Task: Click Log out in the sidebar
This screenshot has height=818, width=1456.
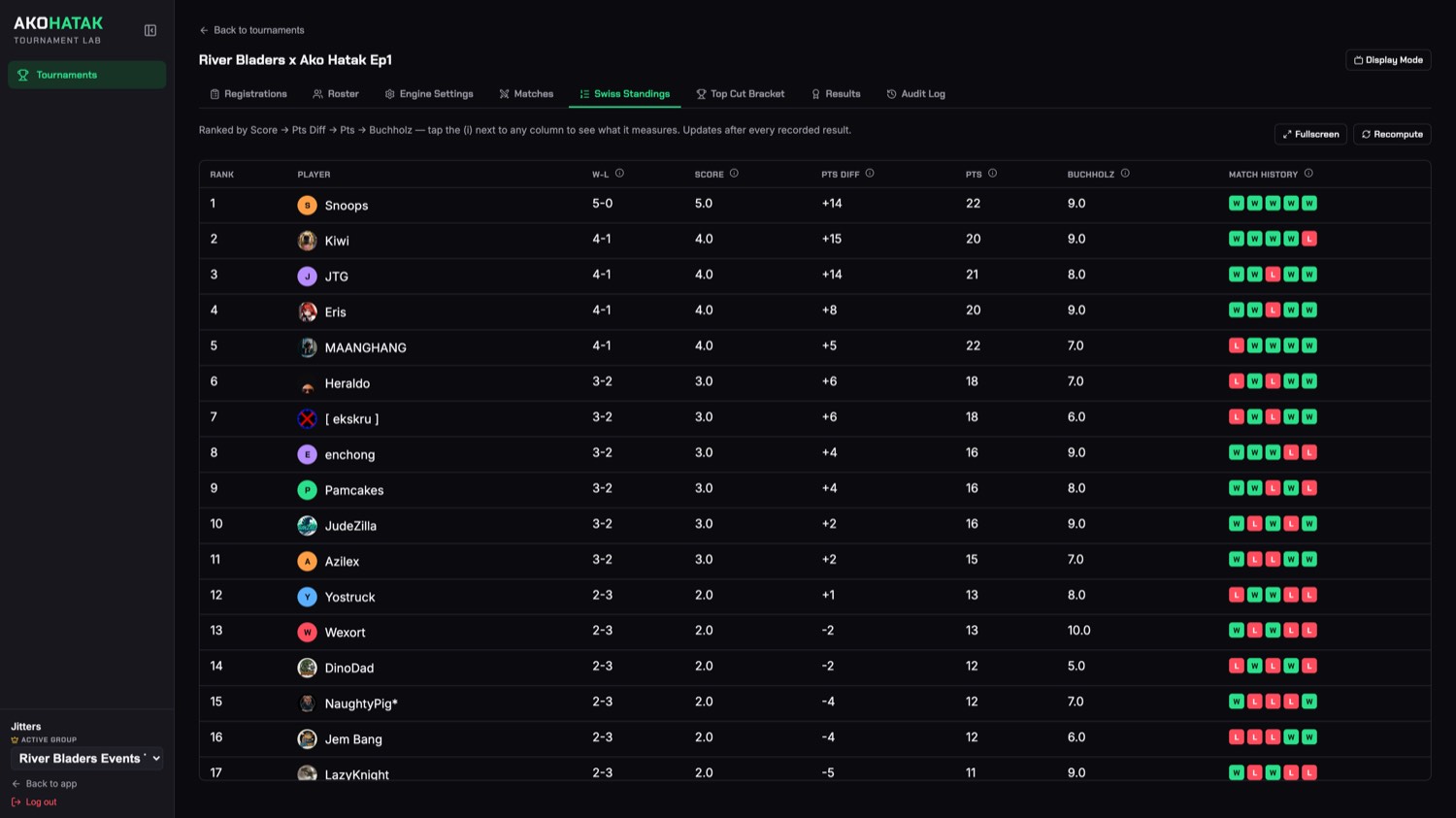Action: (x=35, y=802)
